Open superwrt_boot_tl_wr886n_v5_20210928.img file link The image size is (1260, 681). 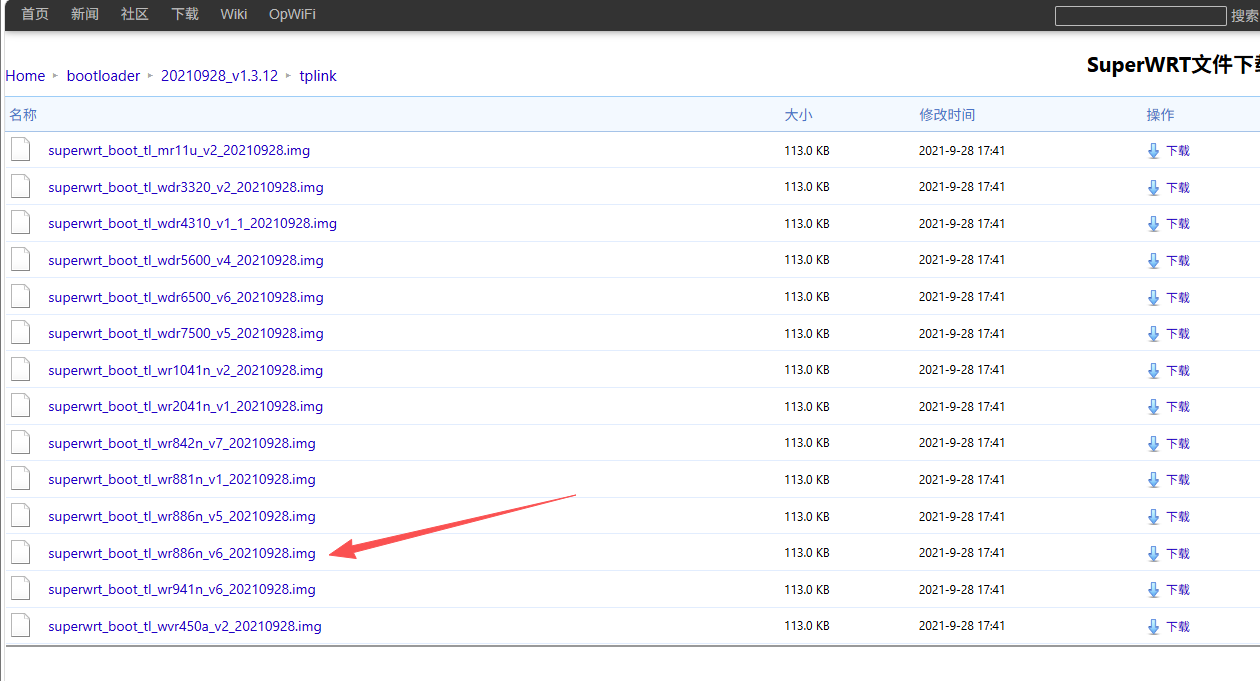pos(182,516)
